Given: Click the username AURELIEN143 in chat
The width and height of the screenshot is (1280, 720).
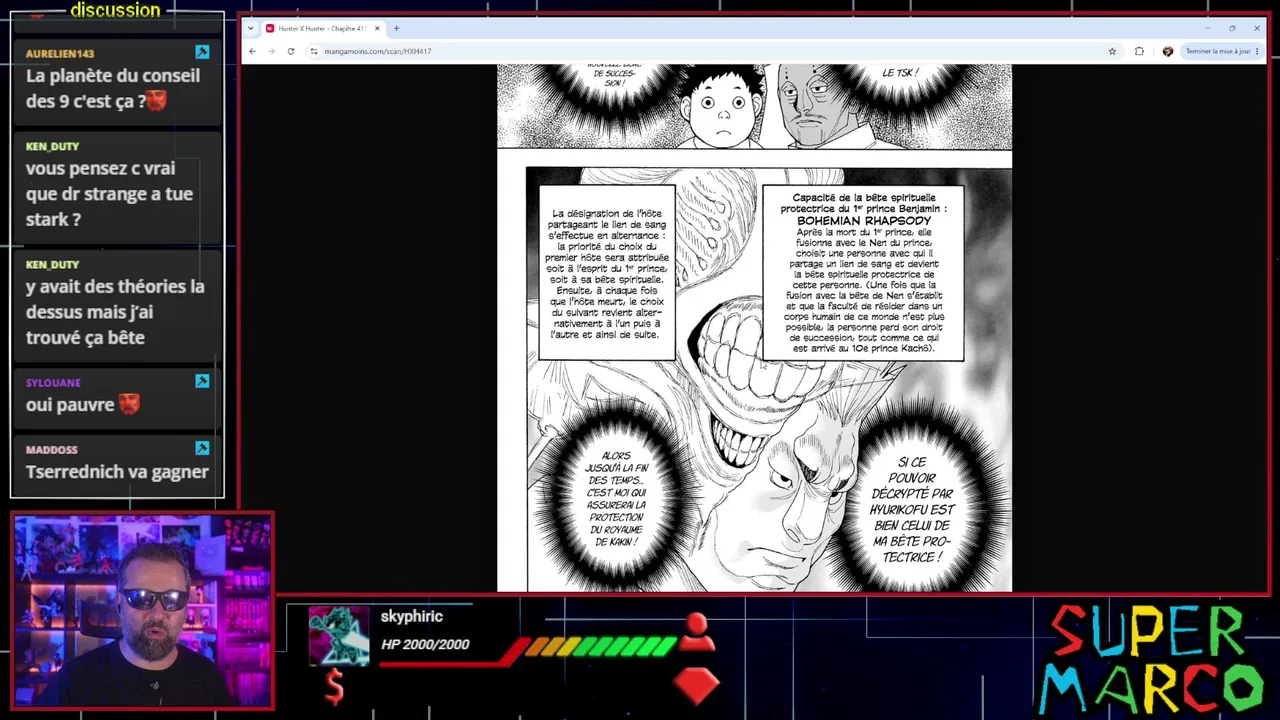Looking at the screenshot, I should (60, 53).
